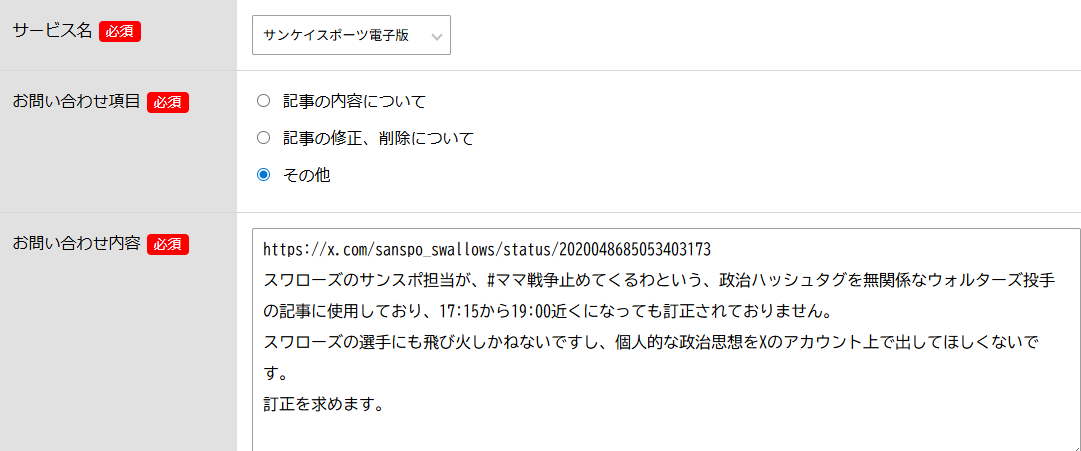1081x451 pixels.
Task: Click the 記事の内容について option label text
Action: (x=354, y=100)
